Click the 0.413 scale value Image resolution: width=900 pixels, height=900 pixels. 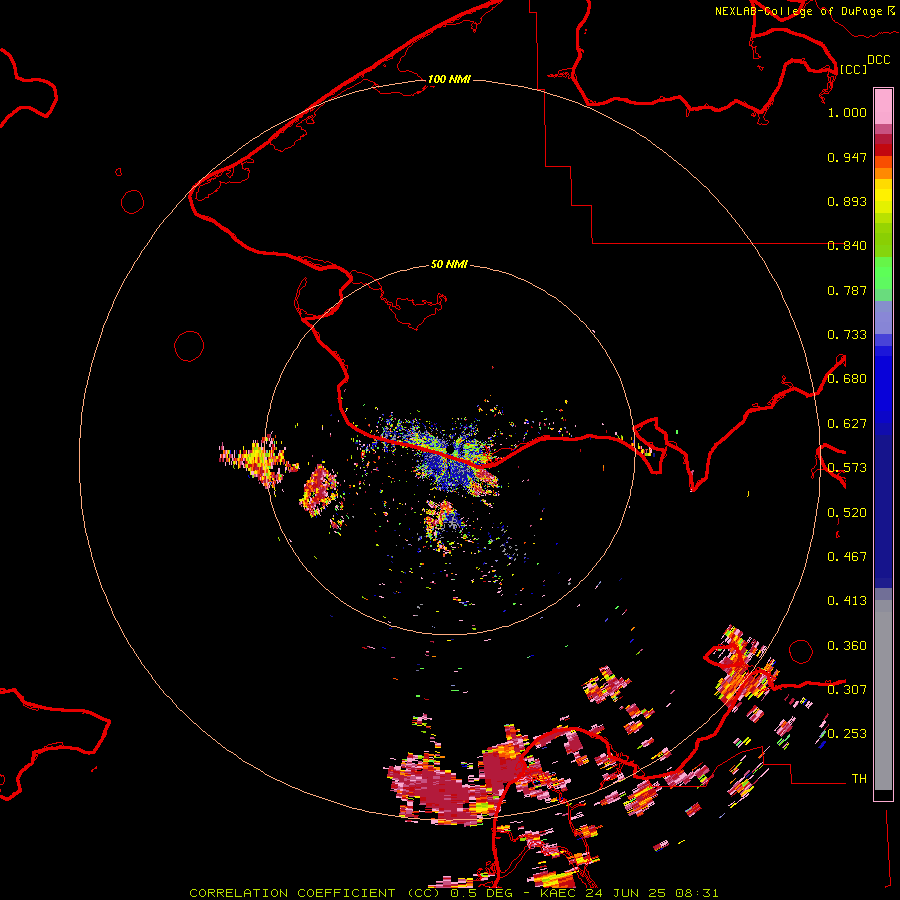click(847, 601)
